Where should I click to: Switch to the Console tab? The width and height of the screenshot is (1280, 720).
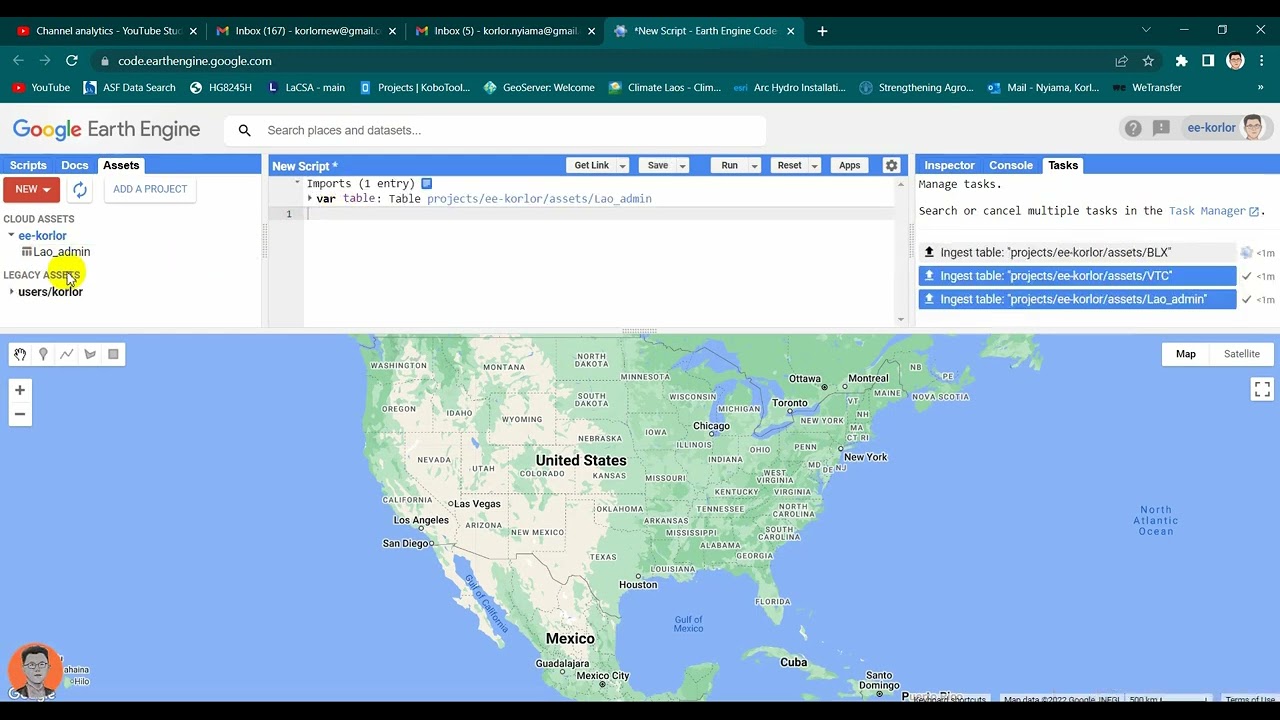(1011, 165)
